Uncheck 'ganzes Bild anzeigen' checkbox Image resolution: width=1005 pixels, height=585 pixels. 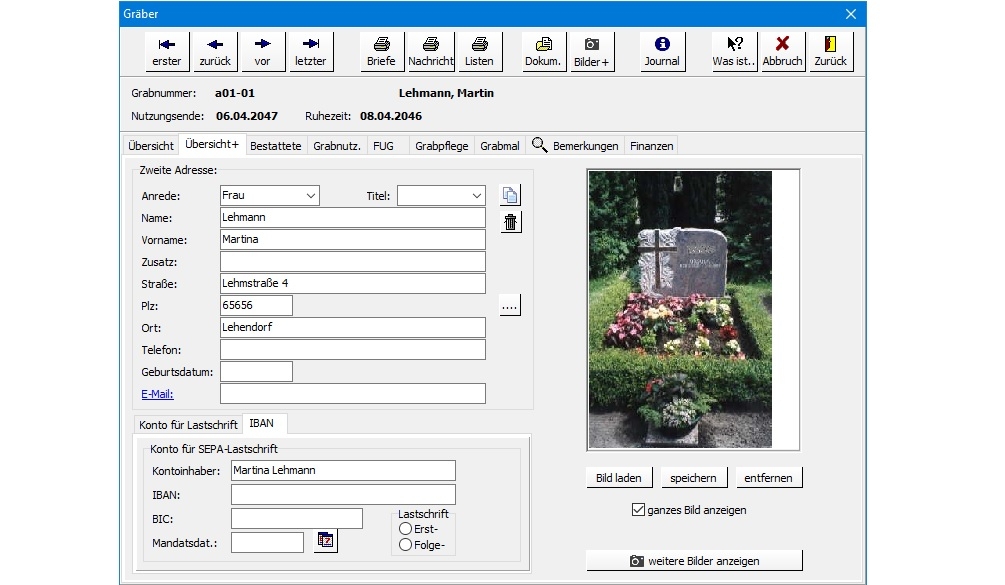(x=639, y=510)
